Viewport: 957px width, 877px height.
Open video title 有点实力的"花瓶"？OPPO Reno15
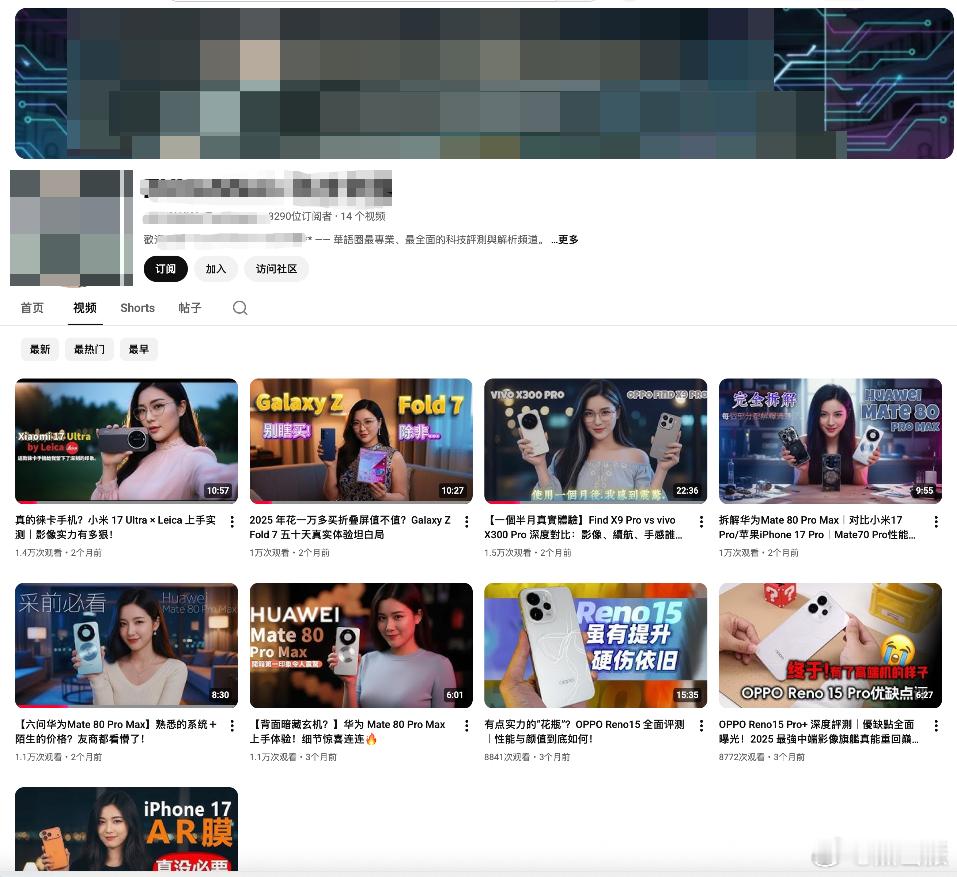coord(585,732)
